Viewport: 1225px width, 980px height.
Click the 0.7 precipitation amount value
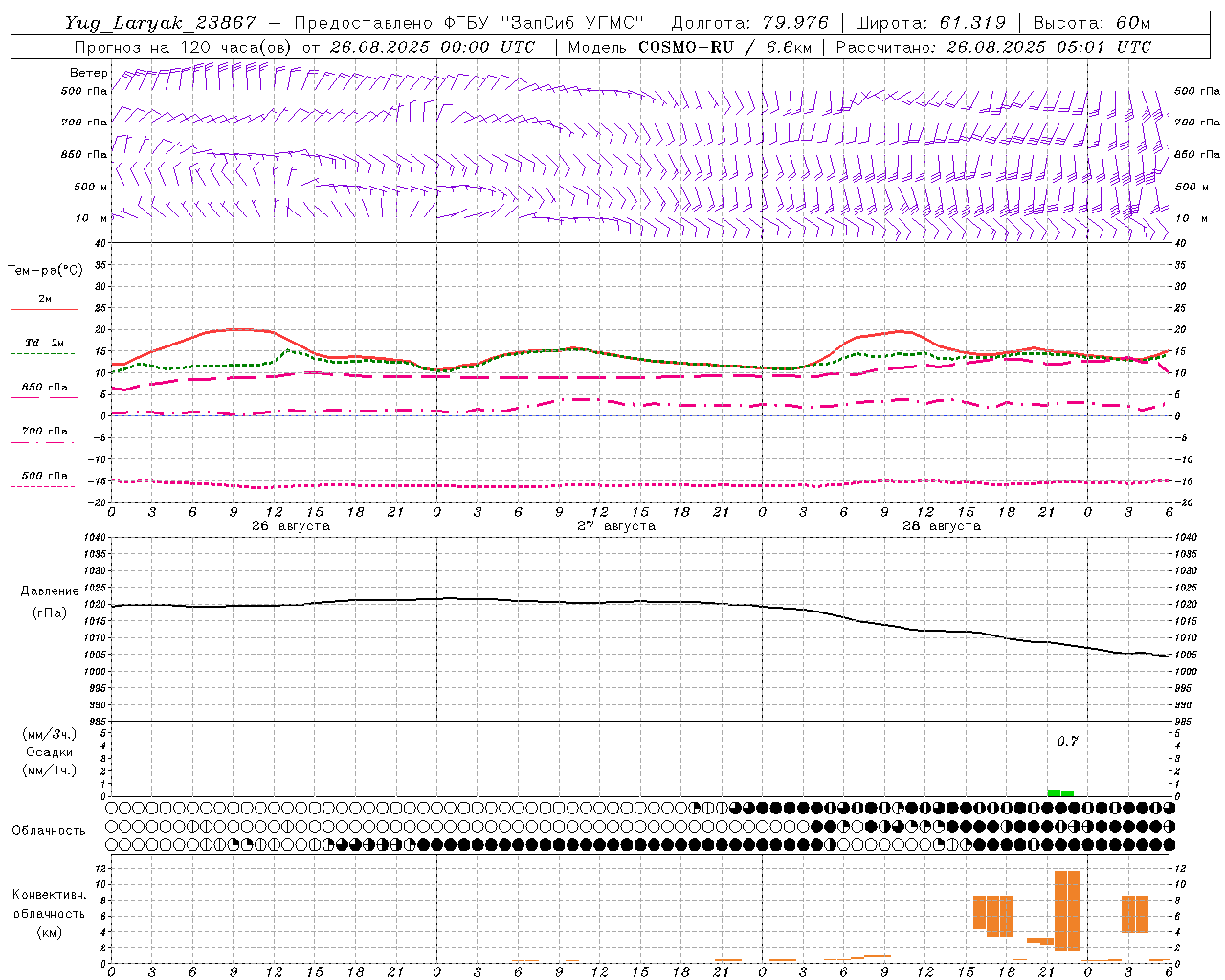tap(1067, 742)
